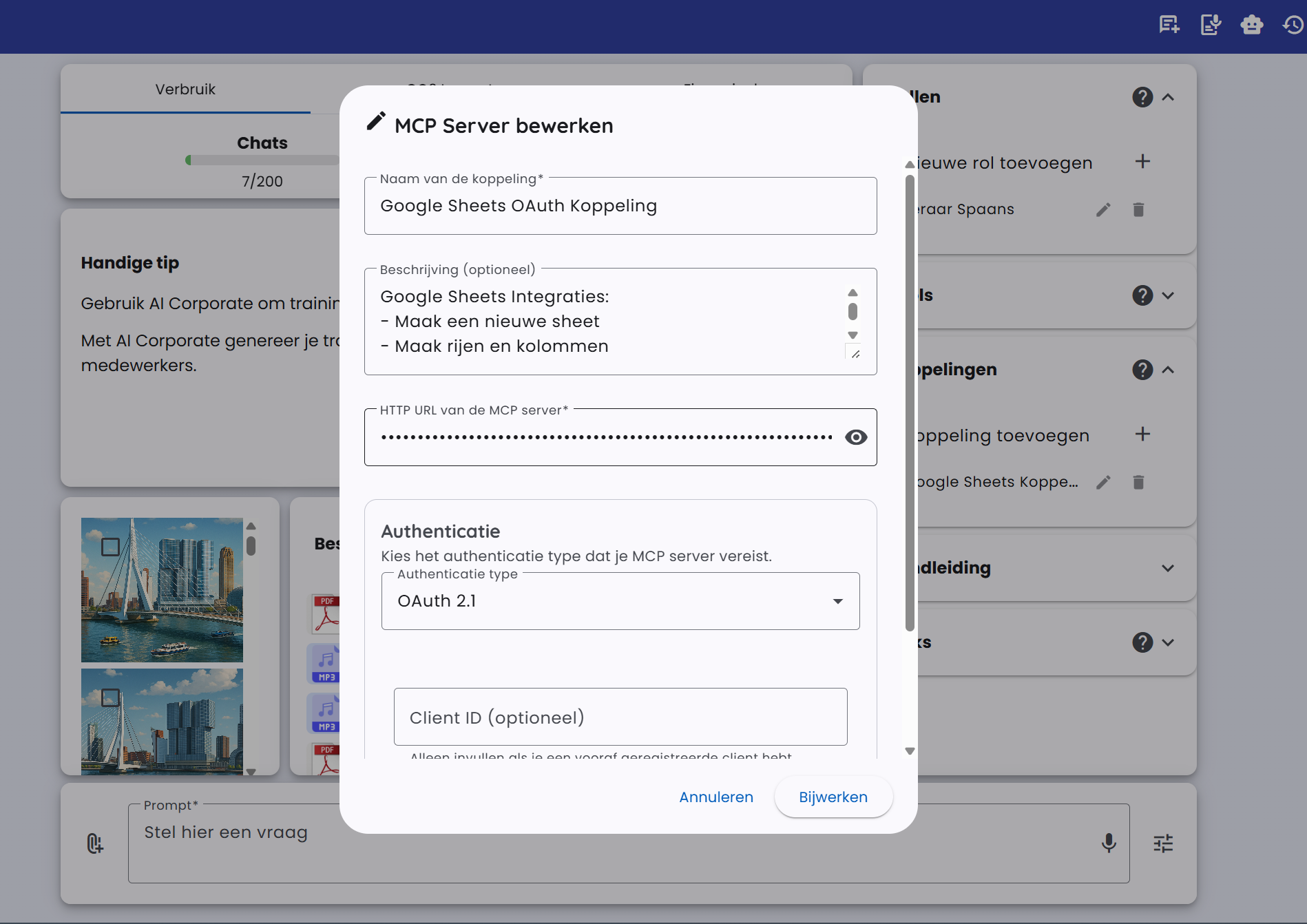The width and height of the screenshot is (1307, 924).
Task: Delete the Google Sheets Koppeling entry
Action: point(1138,482)
